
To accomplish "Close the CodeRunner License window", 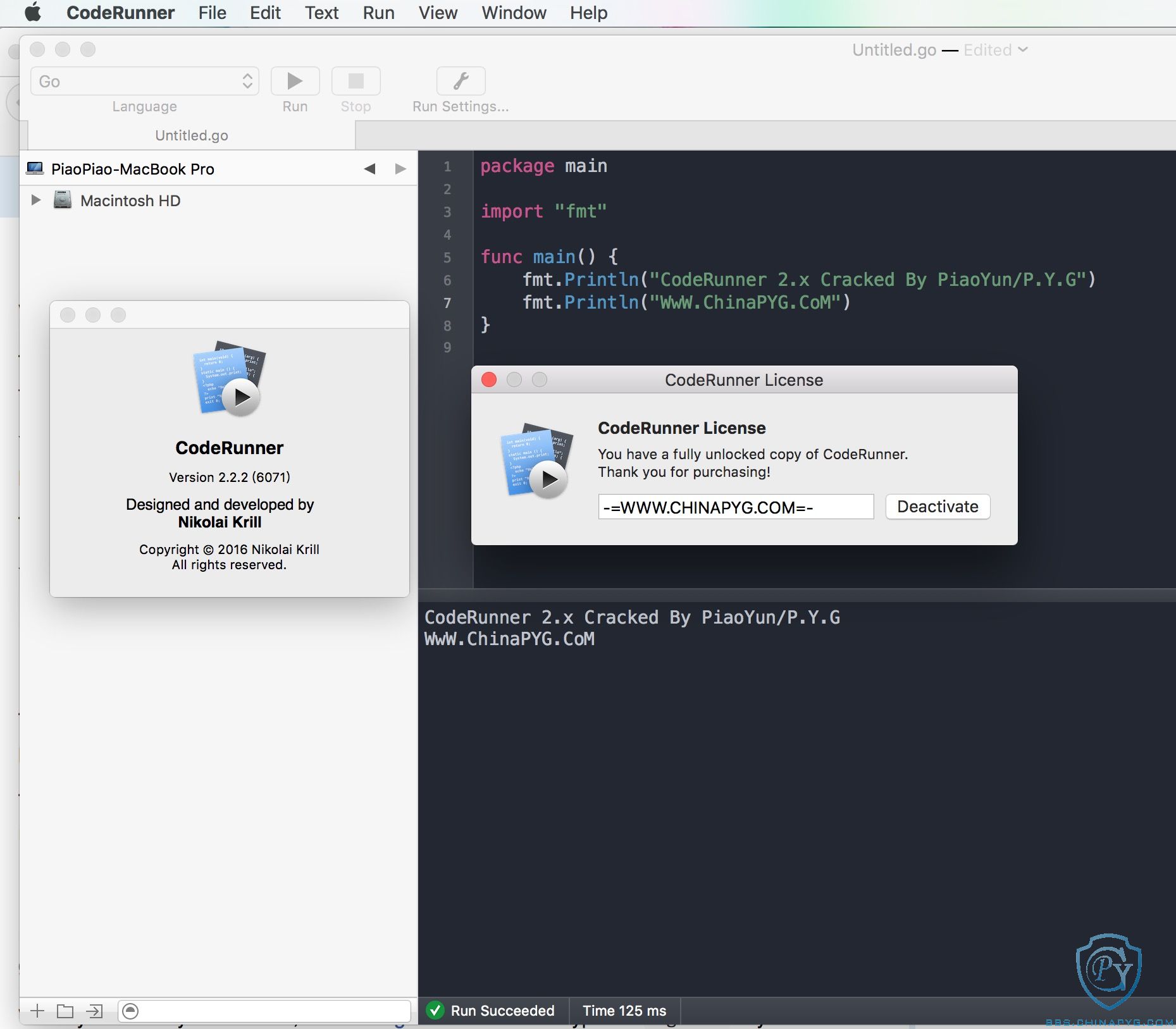I will pyautogui.click(x=489, y=379).
